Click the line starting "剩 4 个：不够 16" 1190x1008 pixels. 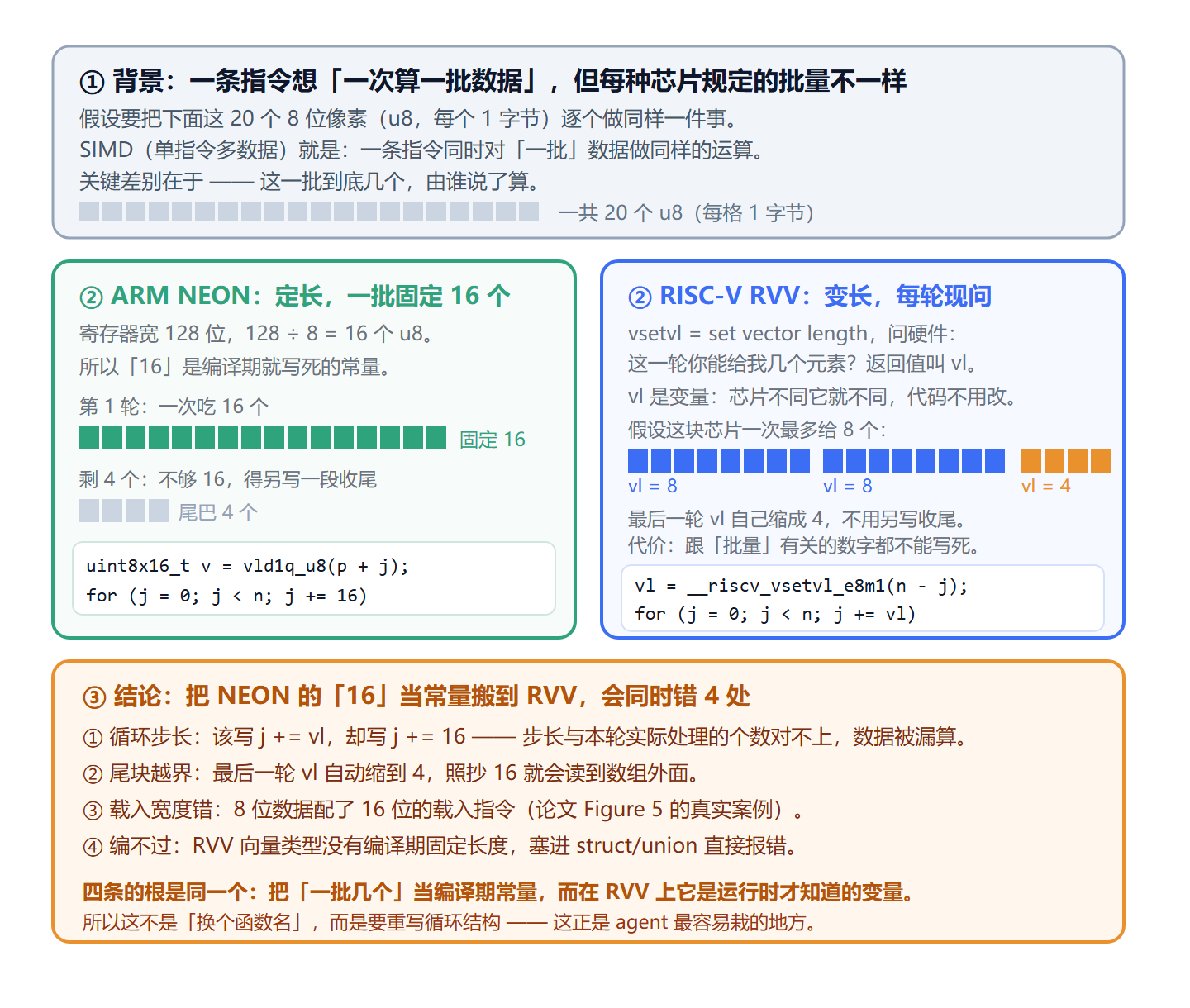(x=228, y=479)
